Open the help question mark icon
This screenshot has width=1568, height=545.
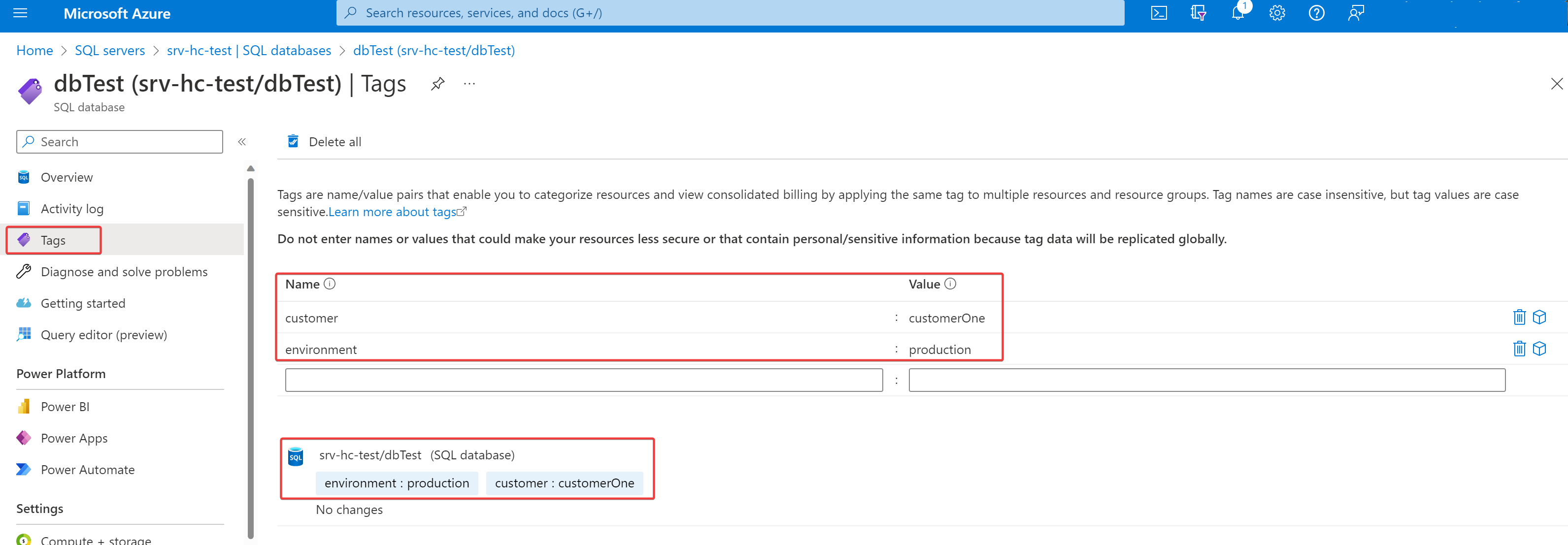tap(1316, 13)
